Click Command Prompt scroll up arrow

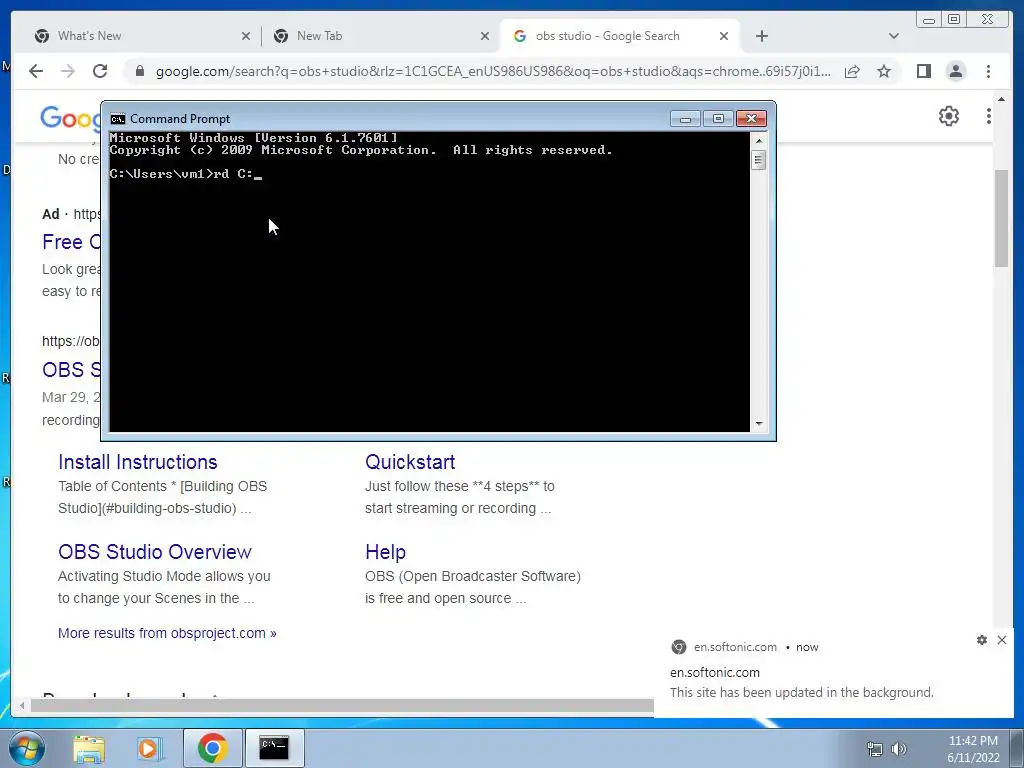click(759, 140)
